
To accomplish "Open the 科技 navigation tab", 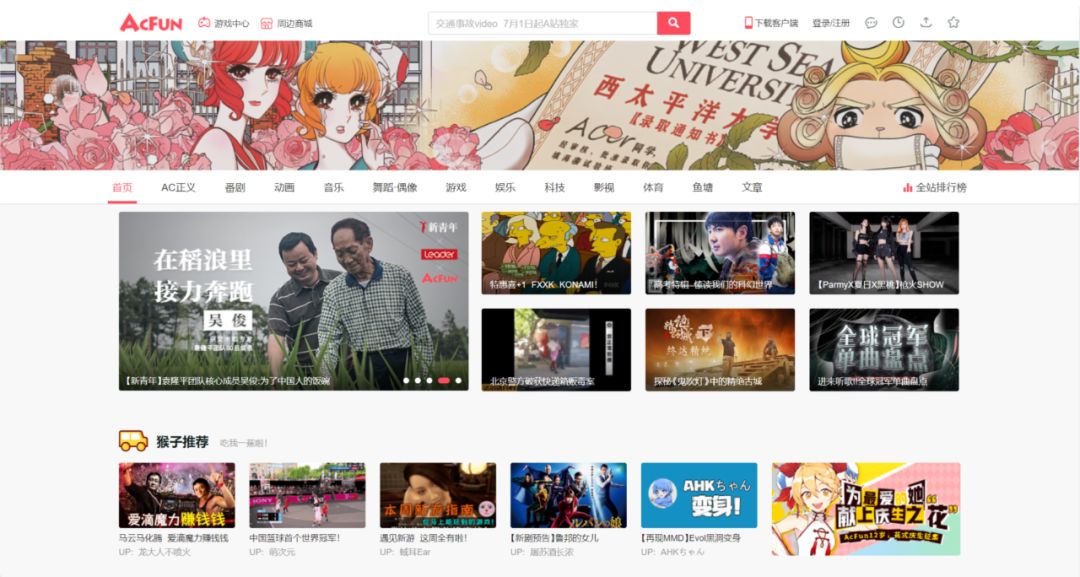I will click(x=554, y=187).
